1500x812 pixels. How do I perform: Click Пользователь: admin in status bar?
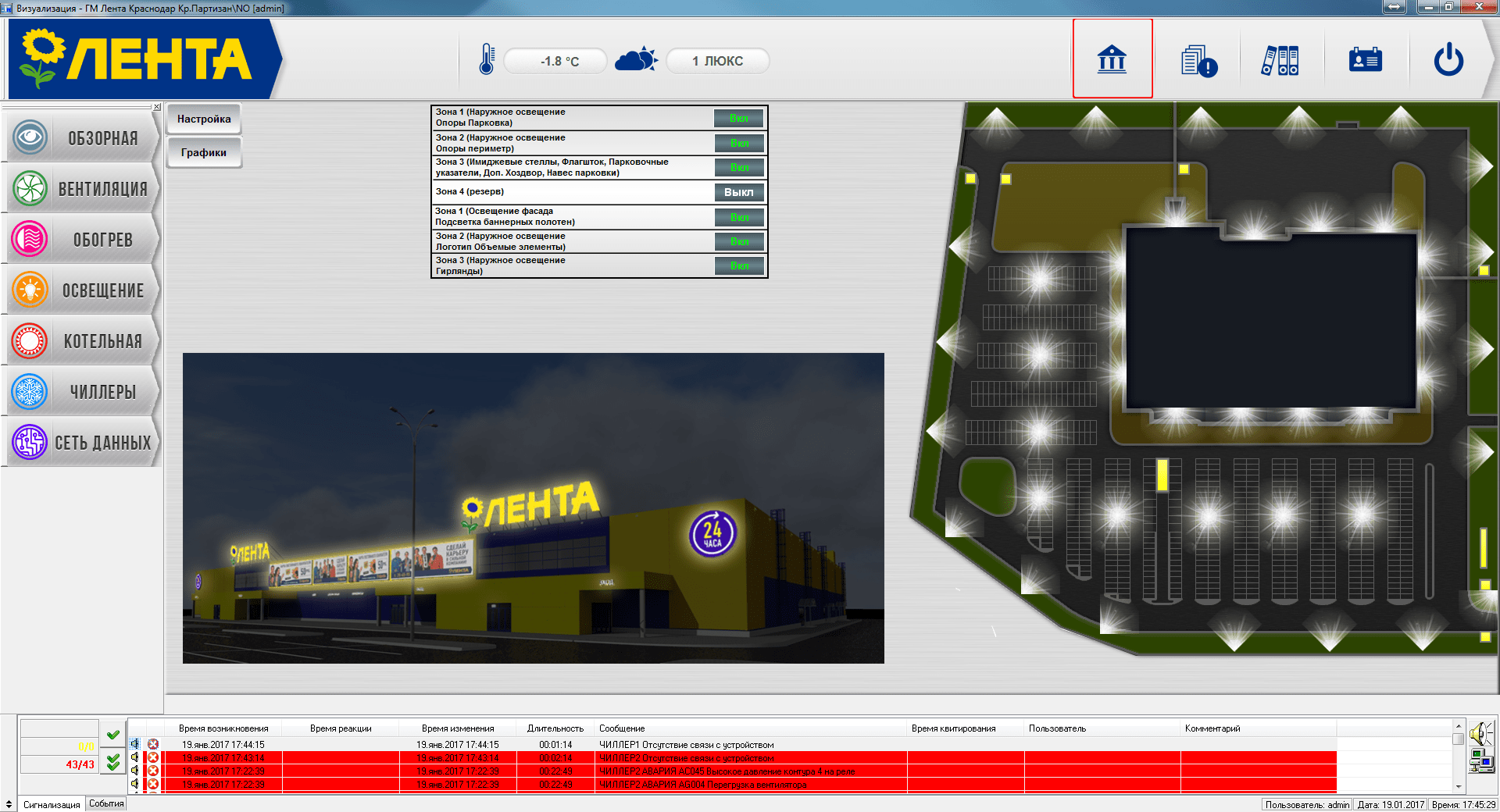coord(1307,805)
